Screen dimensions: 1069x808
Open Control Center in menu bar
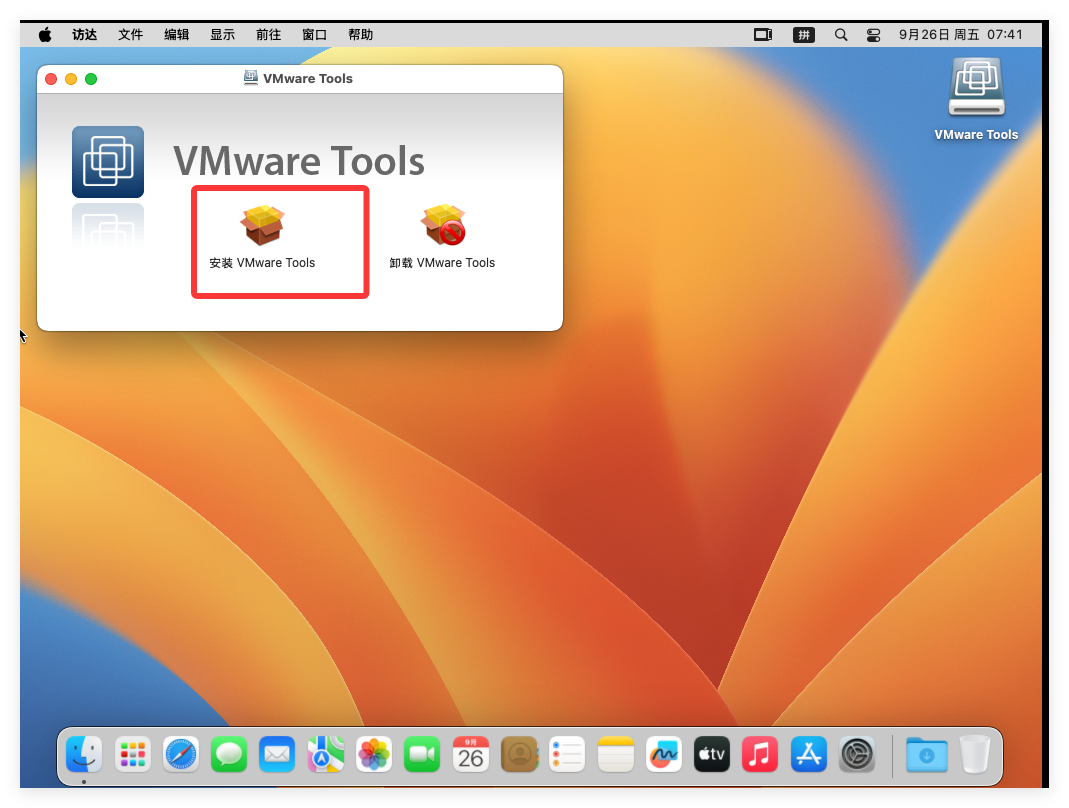(873, 35)
